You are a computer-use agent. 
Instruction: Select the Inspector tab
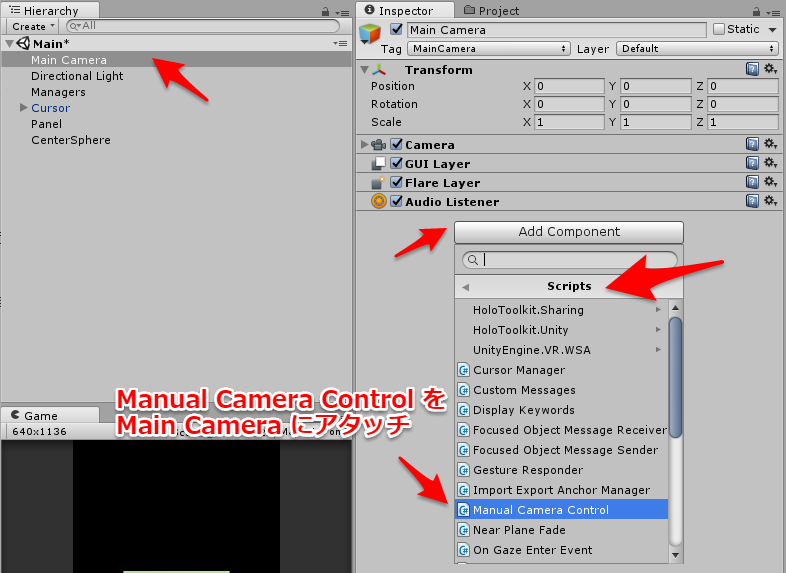[405, 11]
